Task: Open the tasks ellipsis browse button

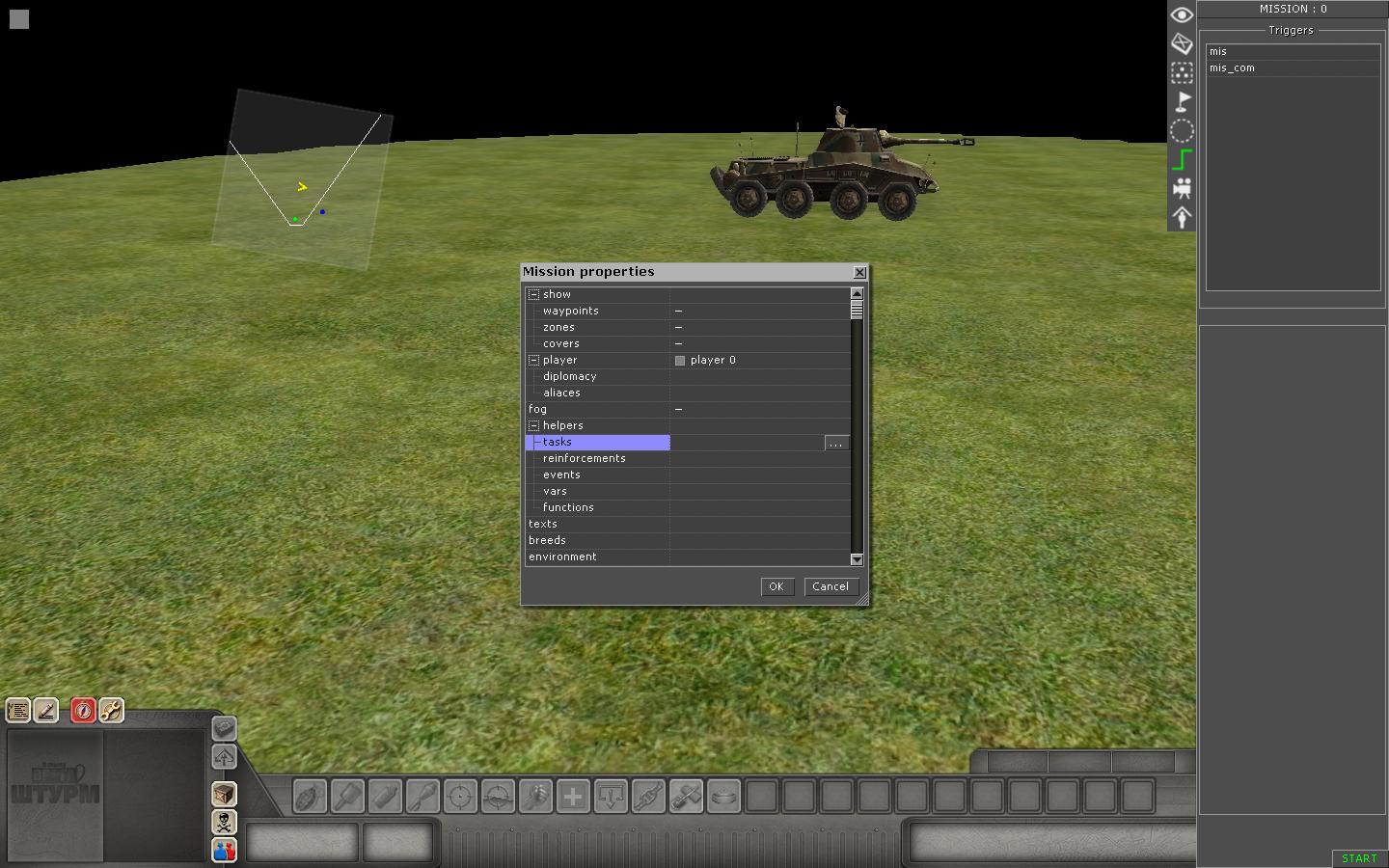Action: pos(836,443)
